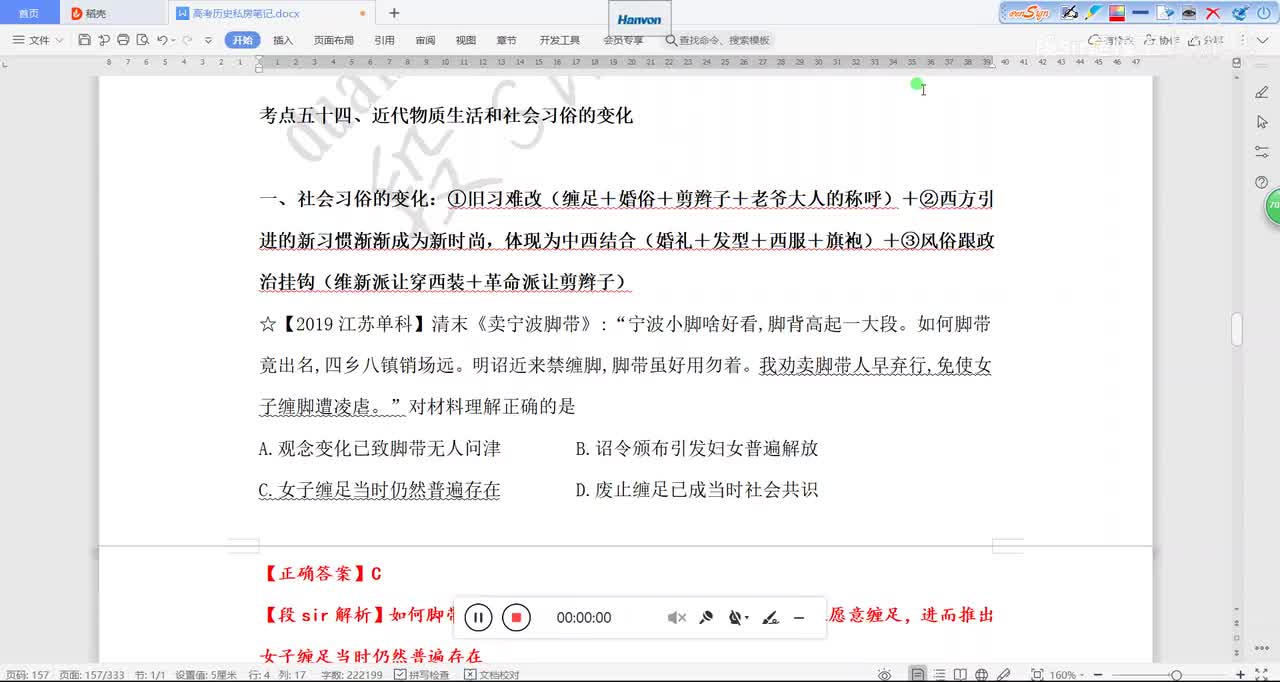Toggle the recorder microphone icon
1280x682 pixels.
pyautogui.click(x=706, y=618)
